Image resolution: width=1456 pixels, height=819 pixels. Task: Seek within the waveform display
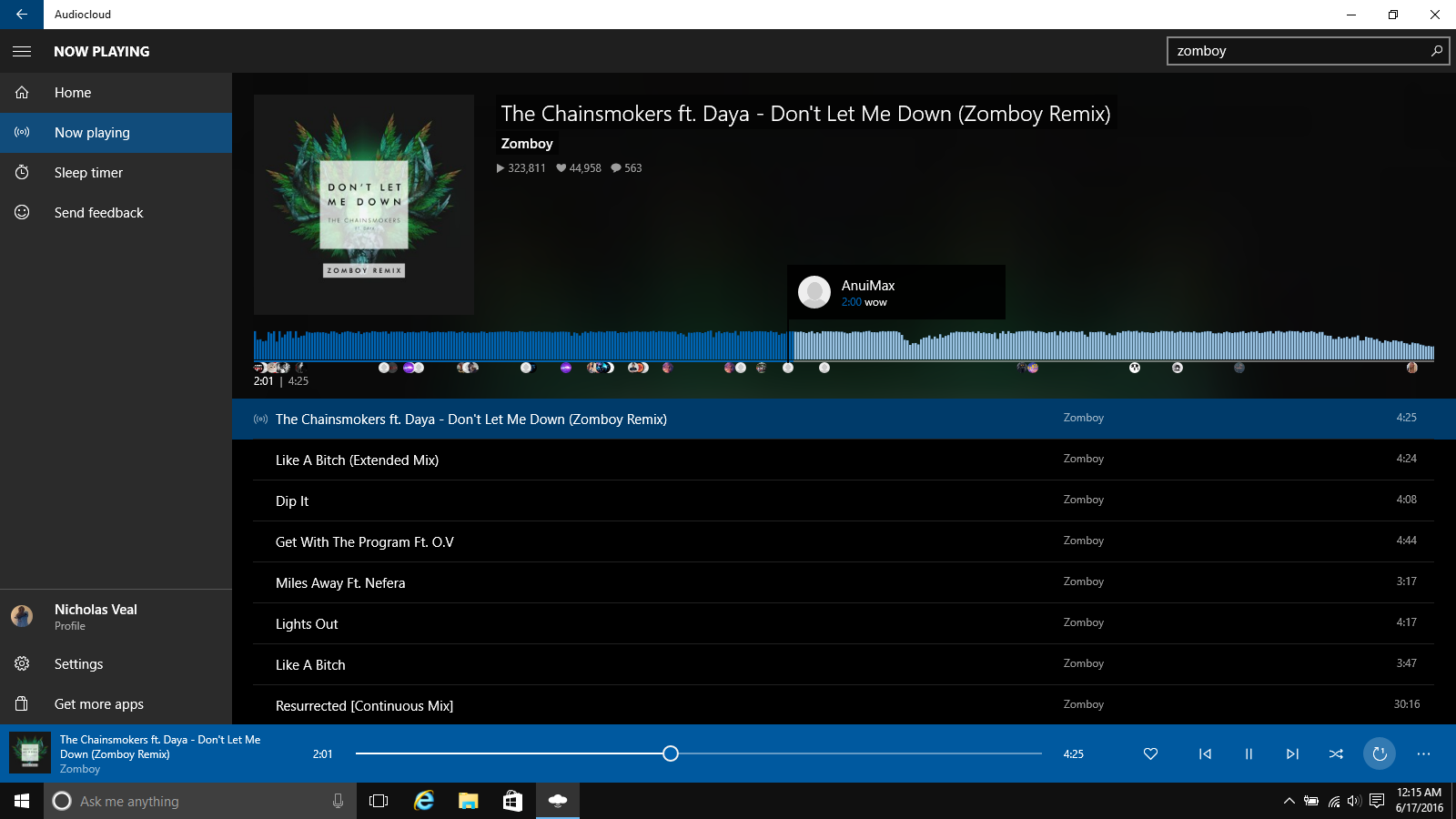(844, 346)
